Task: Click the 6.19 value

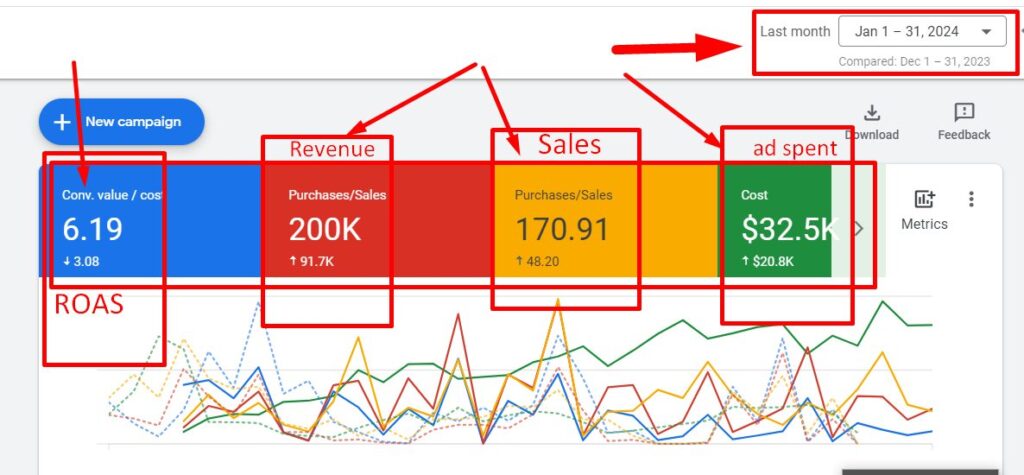Action: [92, 229]
